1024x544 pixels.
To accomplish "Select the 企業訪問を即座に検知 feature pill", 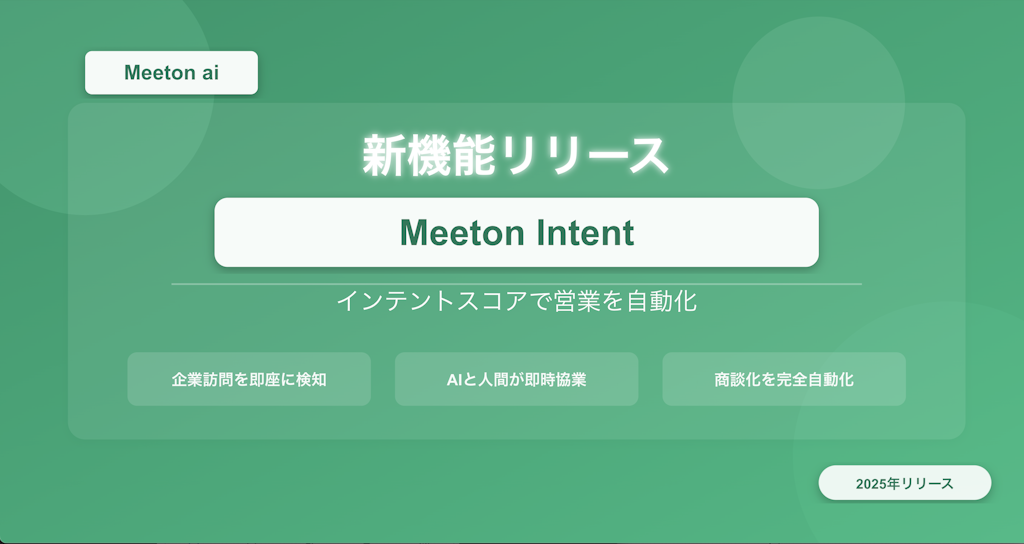I will 249,379.
